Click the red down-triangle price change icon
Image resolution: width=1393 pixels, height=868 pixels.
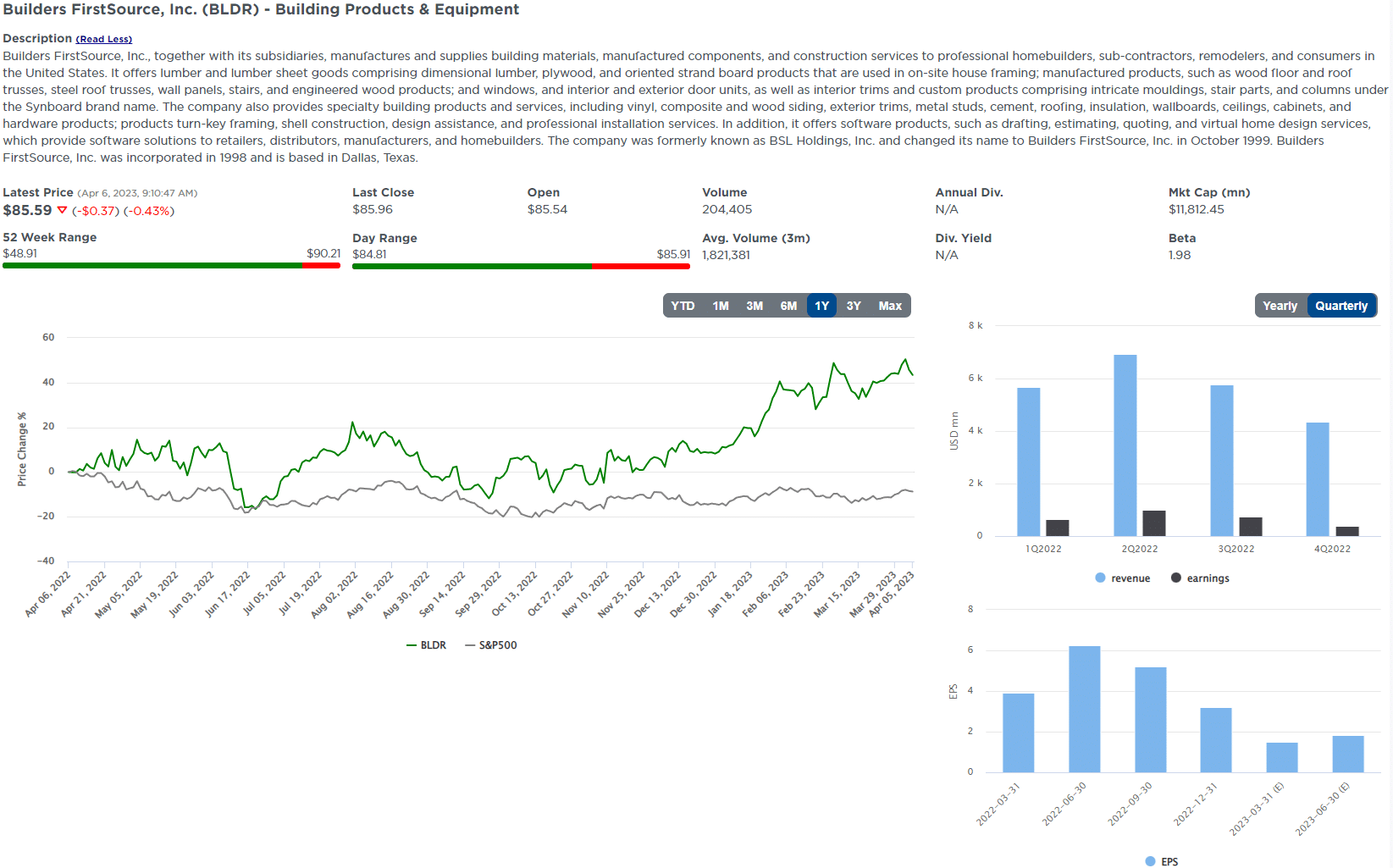coord(62,210)
